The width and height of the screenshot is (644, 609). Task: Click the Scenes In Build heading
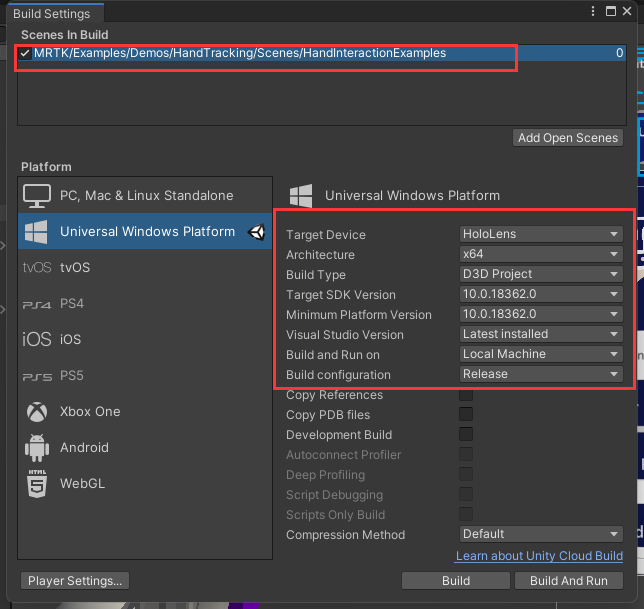[x=64, y=35]
